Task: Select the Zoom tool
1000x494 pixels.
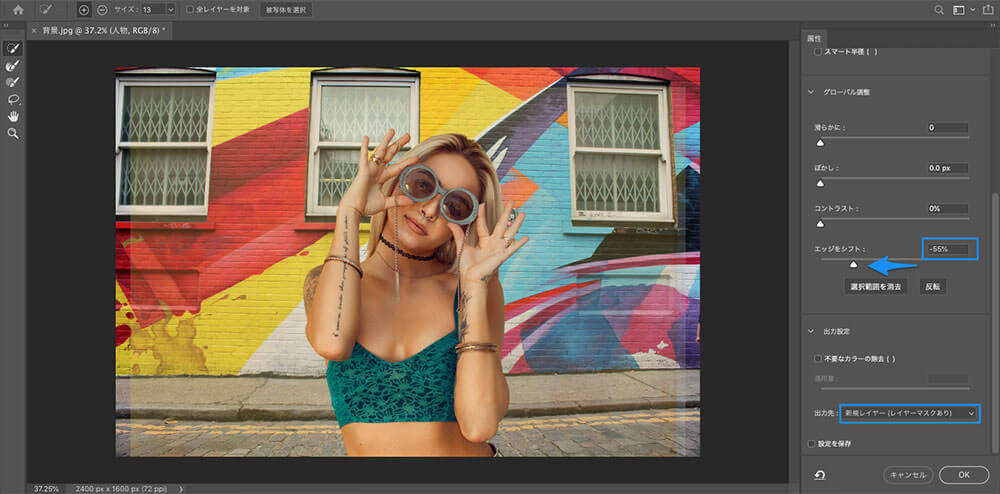Action: click(13, 133)
